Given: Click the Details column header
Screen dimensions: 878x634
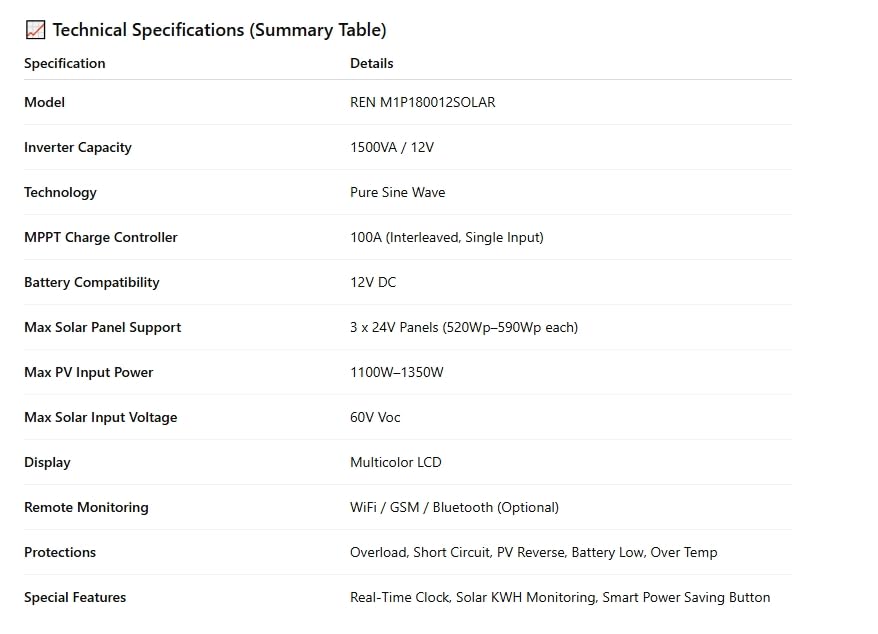Looking at the screenshot, I should [x=372, y=63].
